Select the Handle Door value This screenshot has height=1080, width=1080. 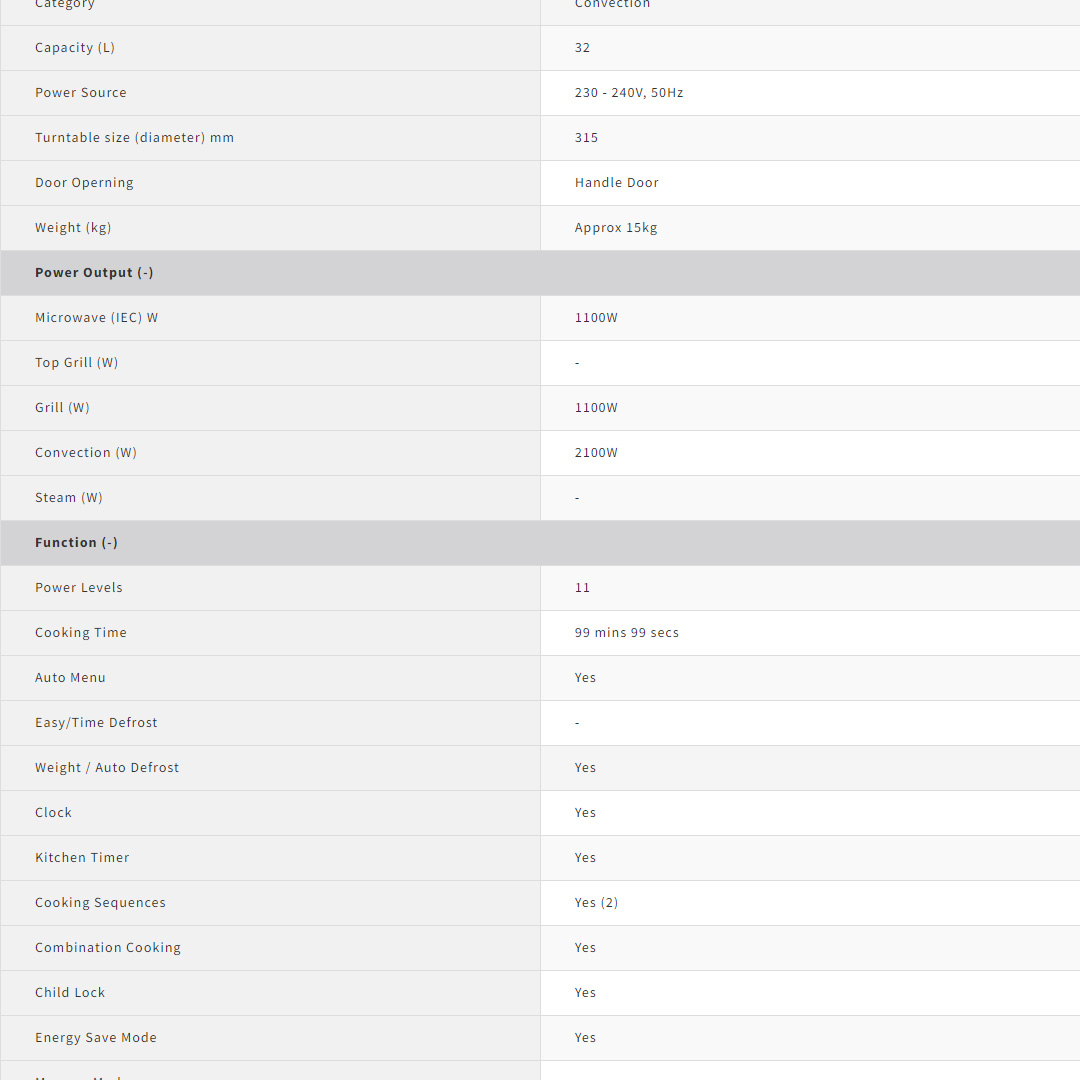point(616,183)
